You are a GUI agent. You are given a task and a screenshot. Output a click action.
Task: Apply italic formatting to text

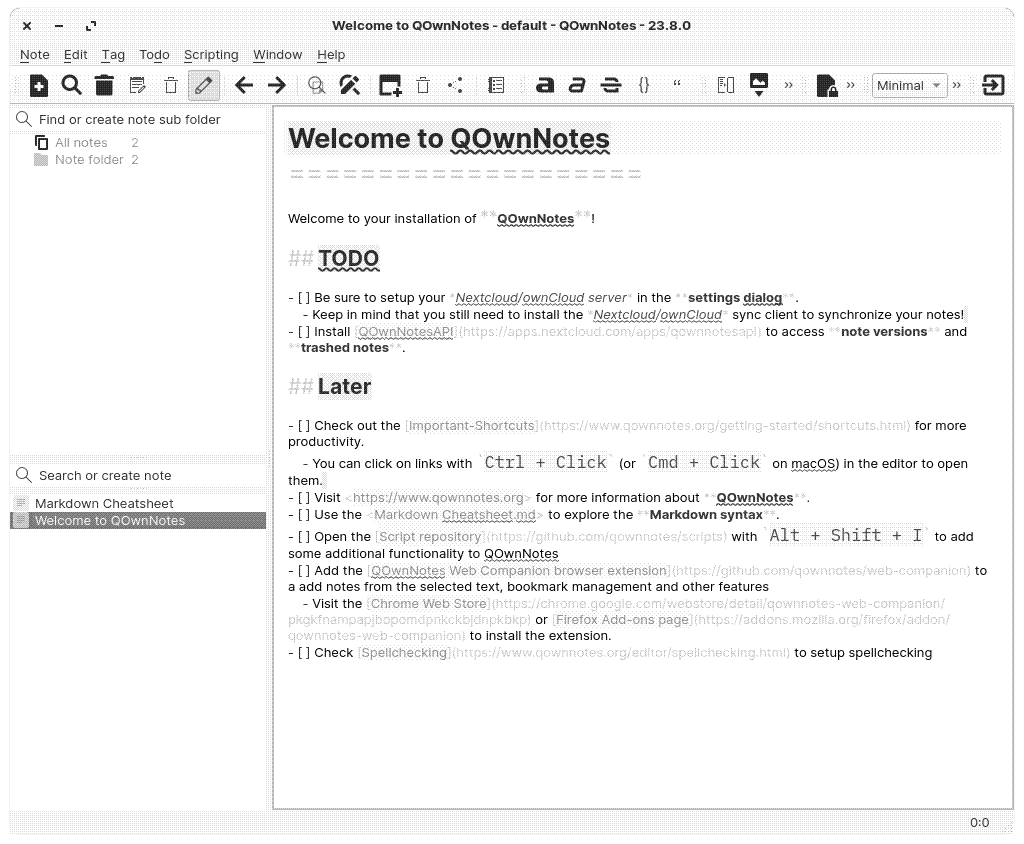(577, 86)
